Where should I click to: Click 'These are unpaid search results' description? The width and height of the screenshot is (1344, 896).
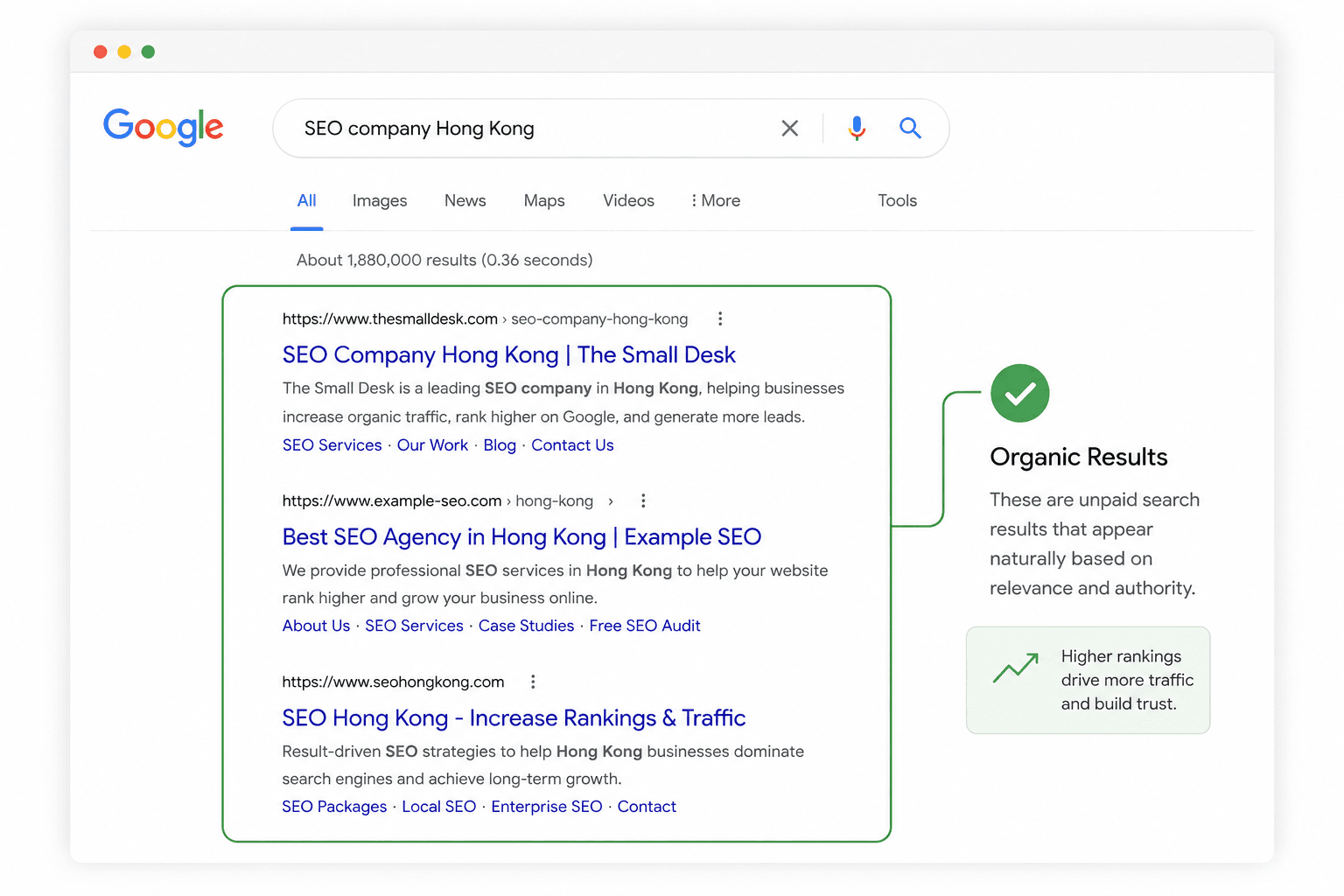tap(1094, 543)
